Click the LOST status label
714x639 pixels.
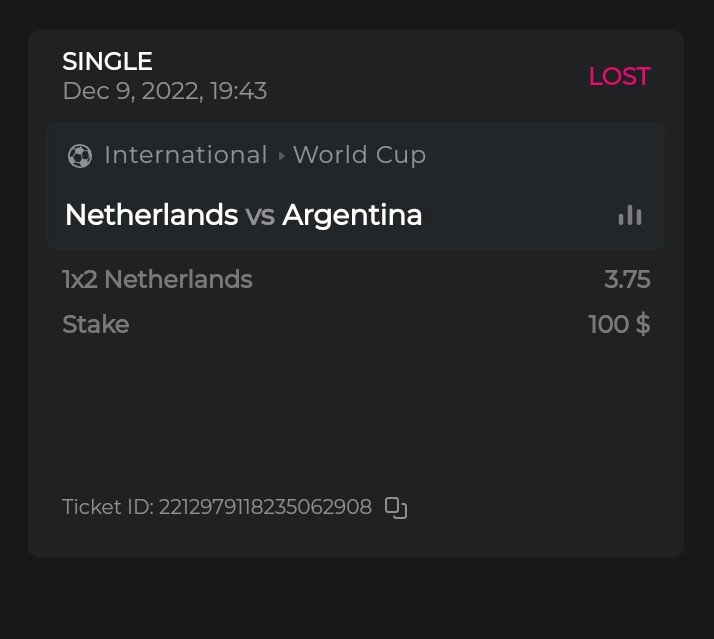pyautogui.click(x=619, y=77)
